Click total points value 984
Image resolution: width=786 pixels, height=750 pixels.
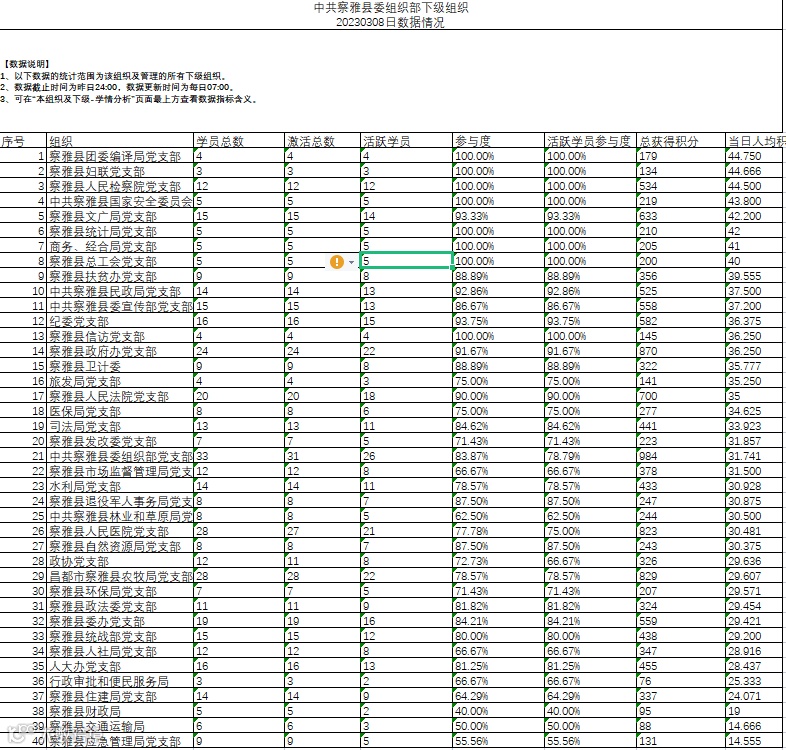(648, 456)
